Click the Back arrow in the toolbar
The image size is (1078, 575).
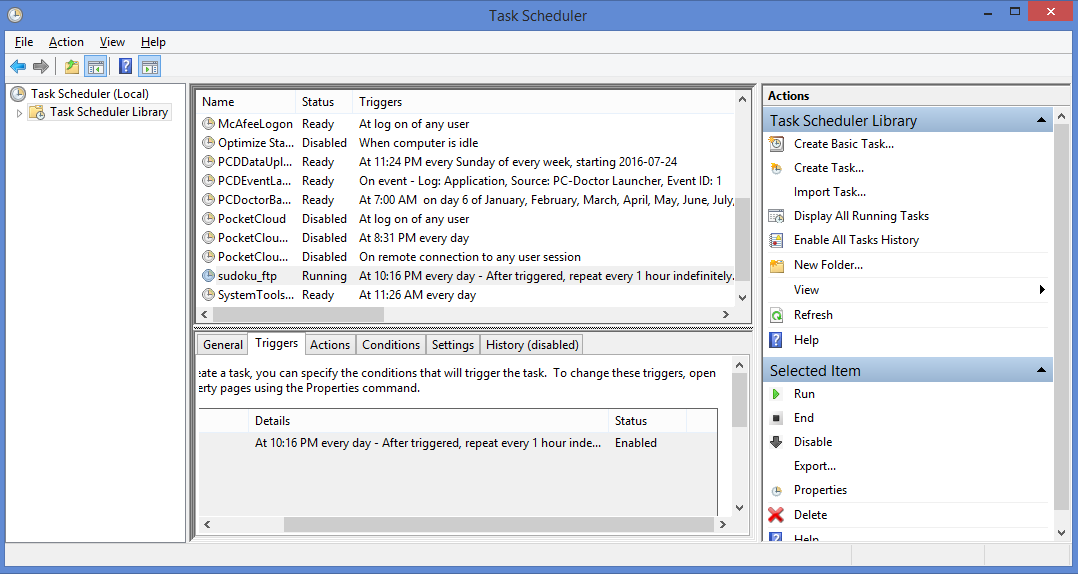click(x=18, y=67)
